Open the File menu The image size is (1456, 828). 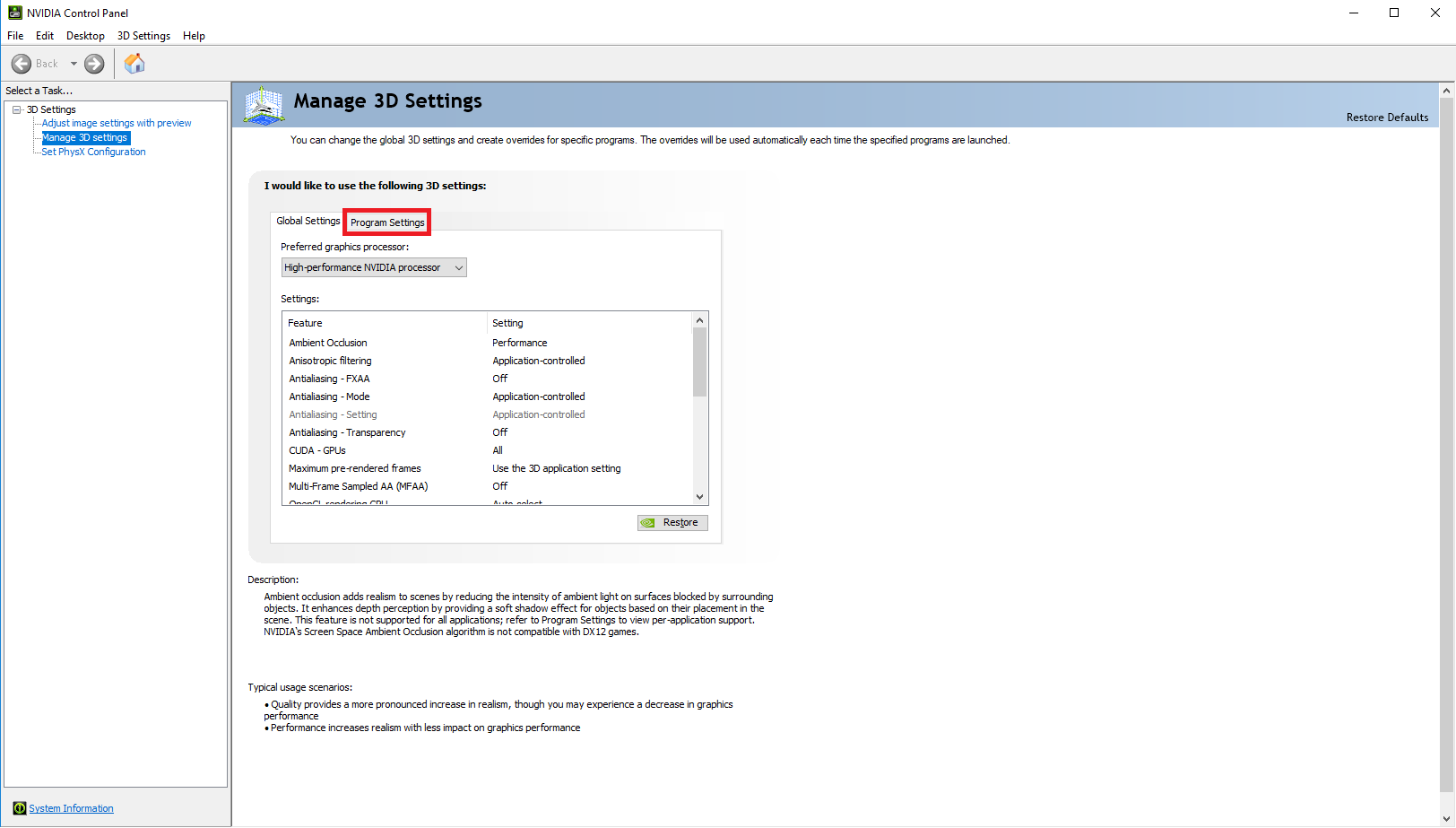pos(15,36)
